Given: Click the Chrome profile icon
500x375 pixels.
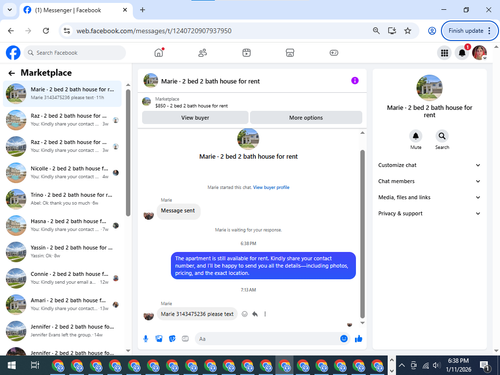Looking at the screenshot, I should 432,31.
